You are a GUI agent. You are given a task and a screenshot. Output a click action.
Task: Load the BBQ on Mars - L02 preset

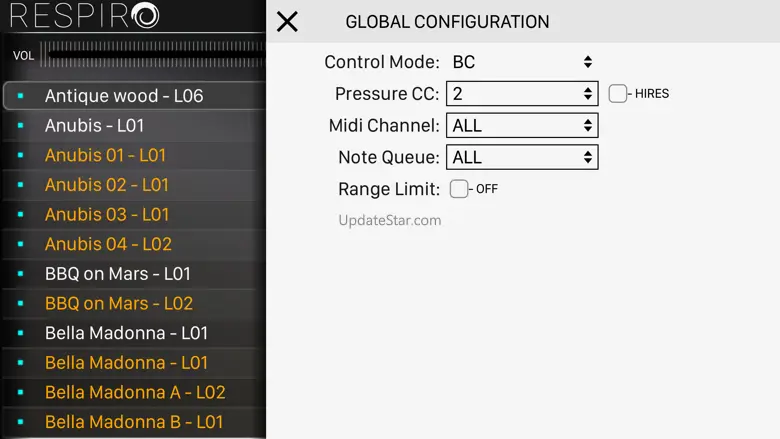[x=119, y=303]
